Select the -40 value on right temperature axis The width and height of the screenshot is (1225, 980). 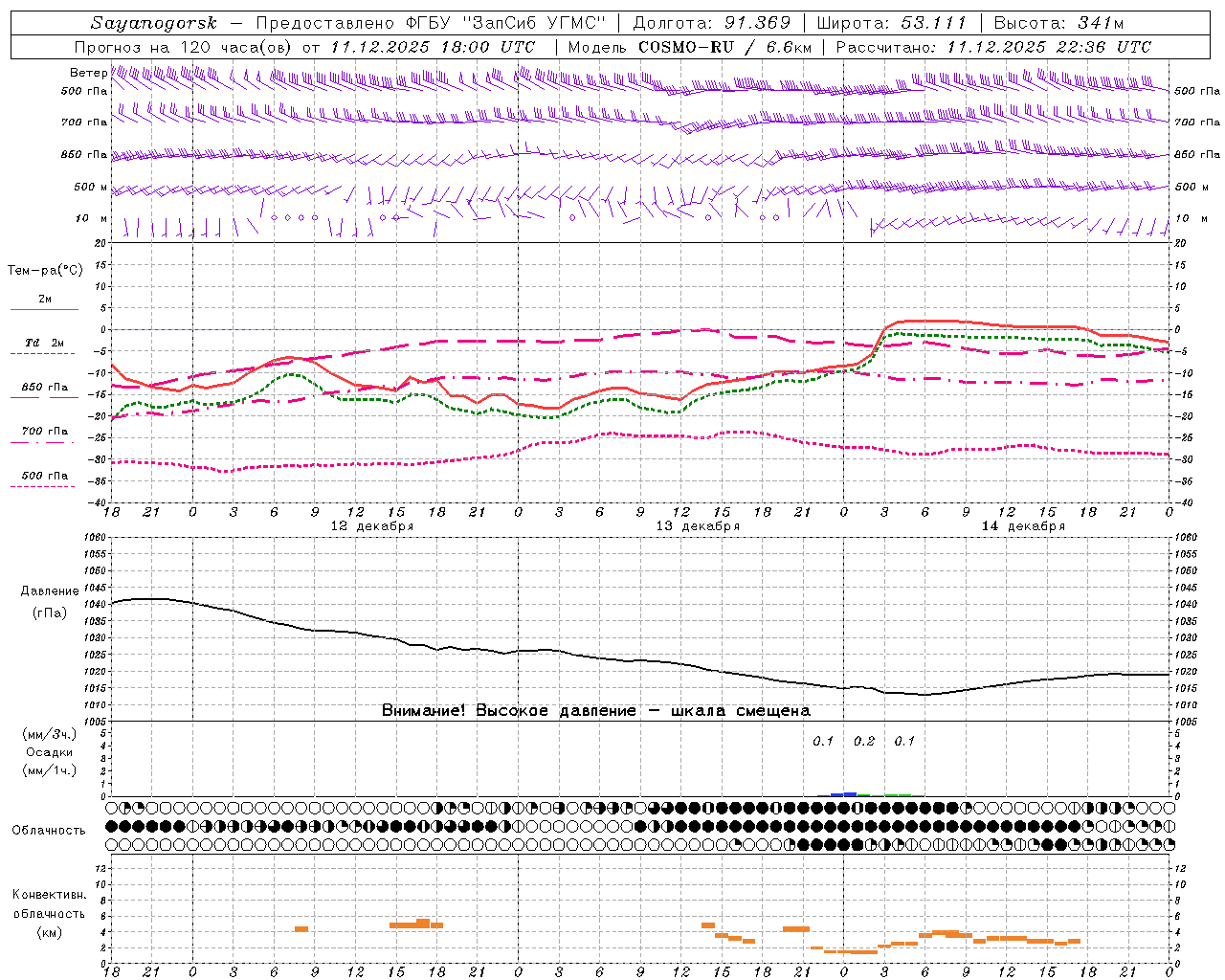1184,503
